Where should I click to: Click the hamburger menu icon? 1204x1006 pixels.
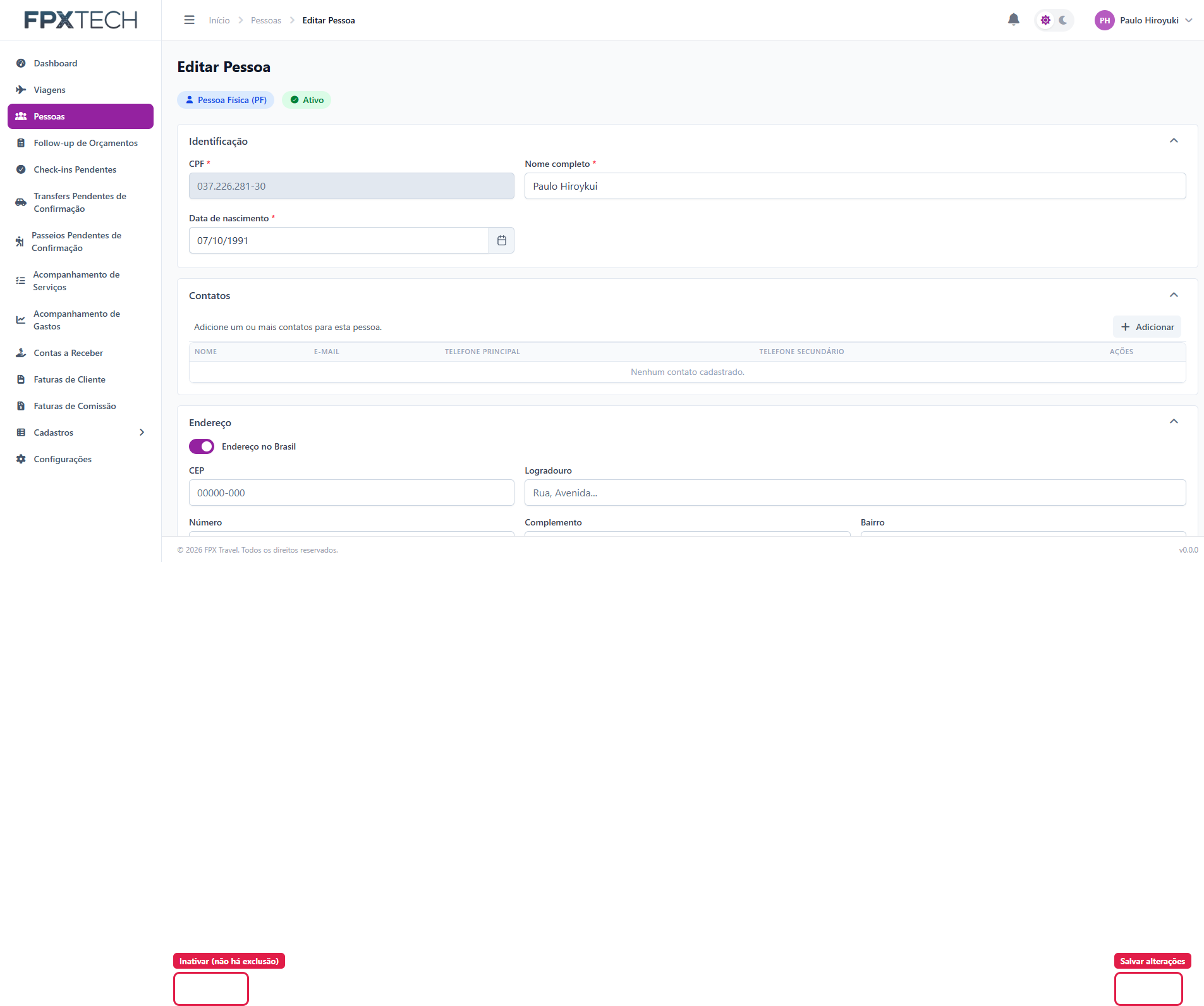pos(189,20)
